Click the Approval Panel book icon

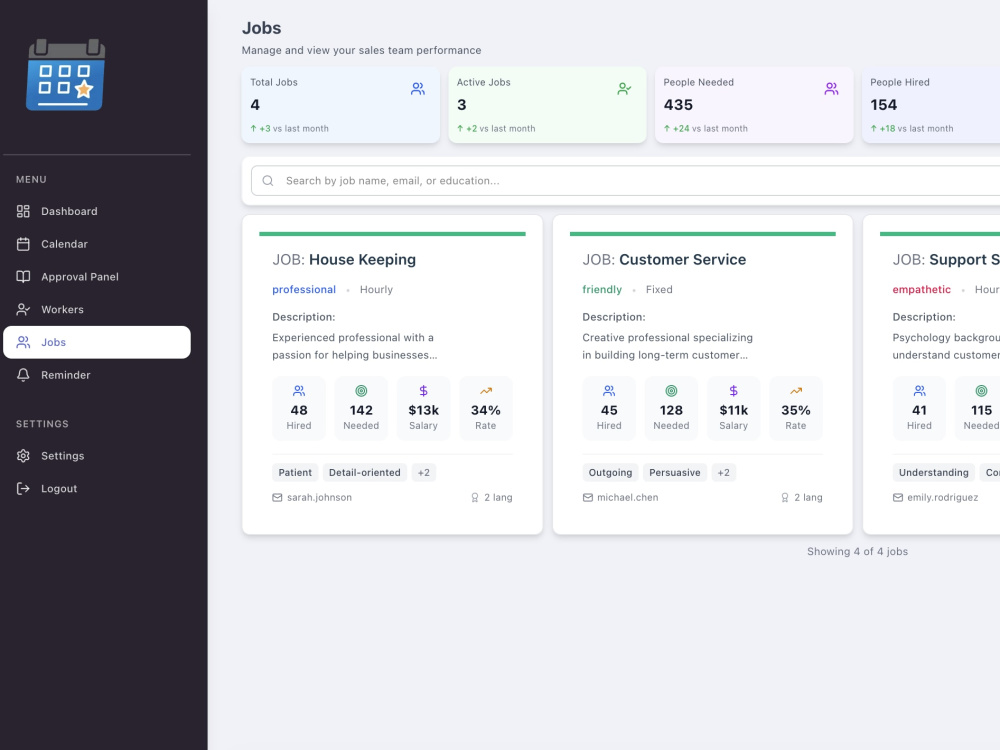click(24, 277)
